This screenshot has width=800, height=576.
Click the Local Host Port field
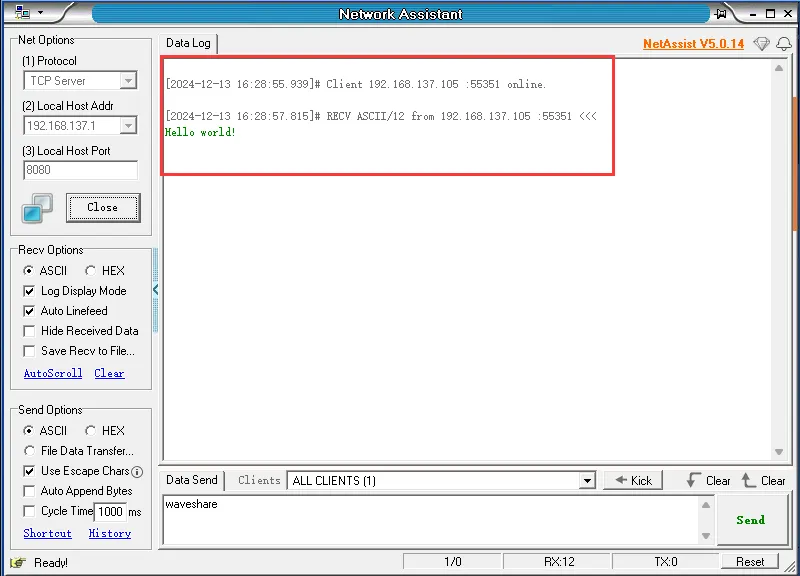click(x=80, y=170)
